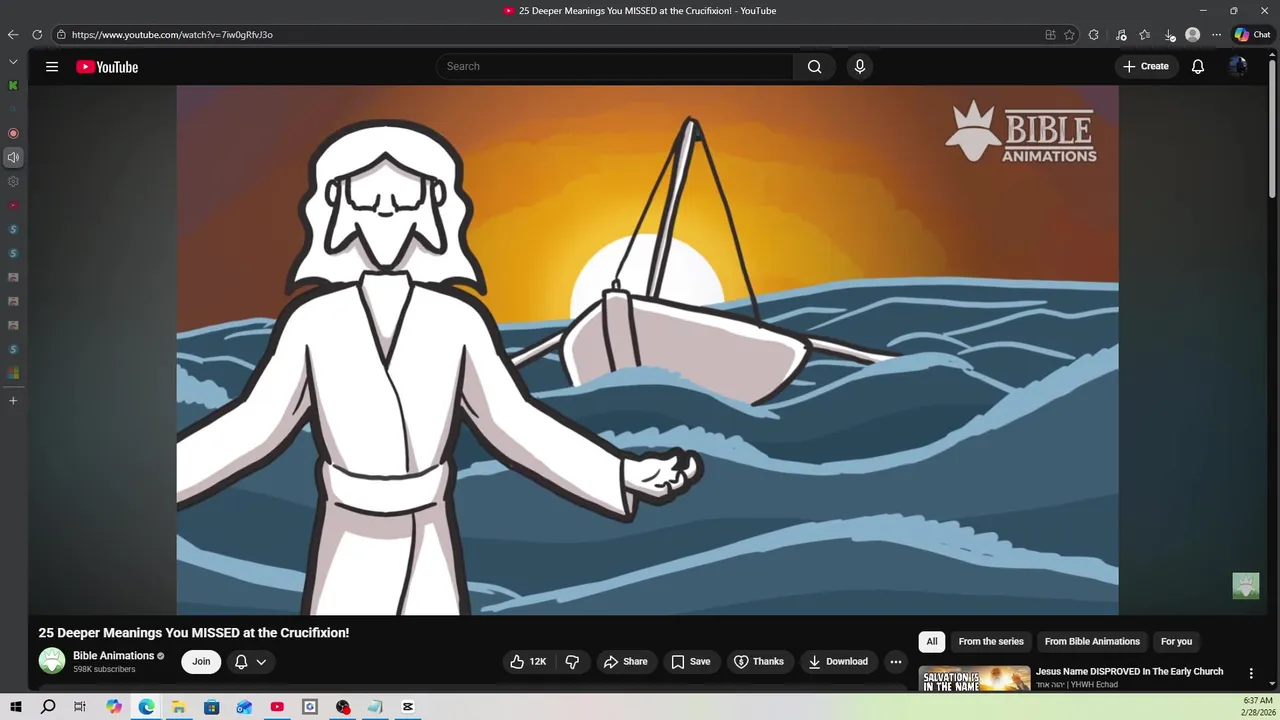Open Jesus Name DISPROVED video thumbnail
The width and height of the screenshot is (1280, 720).
[x=974, y=678]
